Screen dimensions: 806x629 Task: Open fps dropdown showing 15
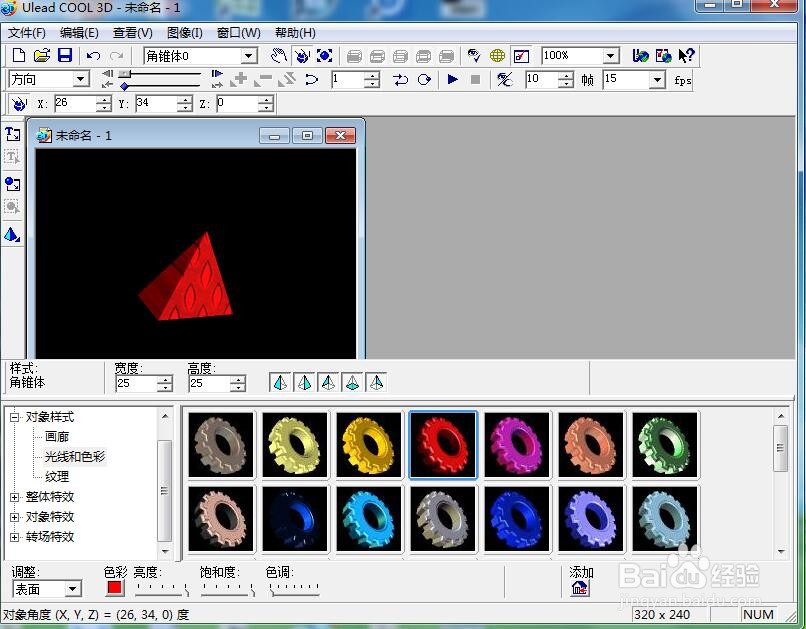pos(657,80)
